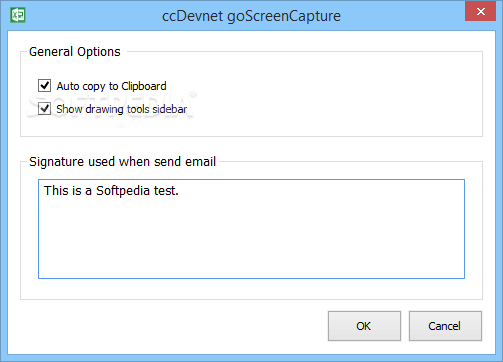
Task: Click the word "Softpedia" in the signature
Action: (x=123, y=191)
